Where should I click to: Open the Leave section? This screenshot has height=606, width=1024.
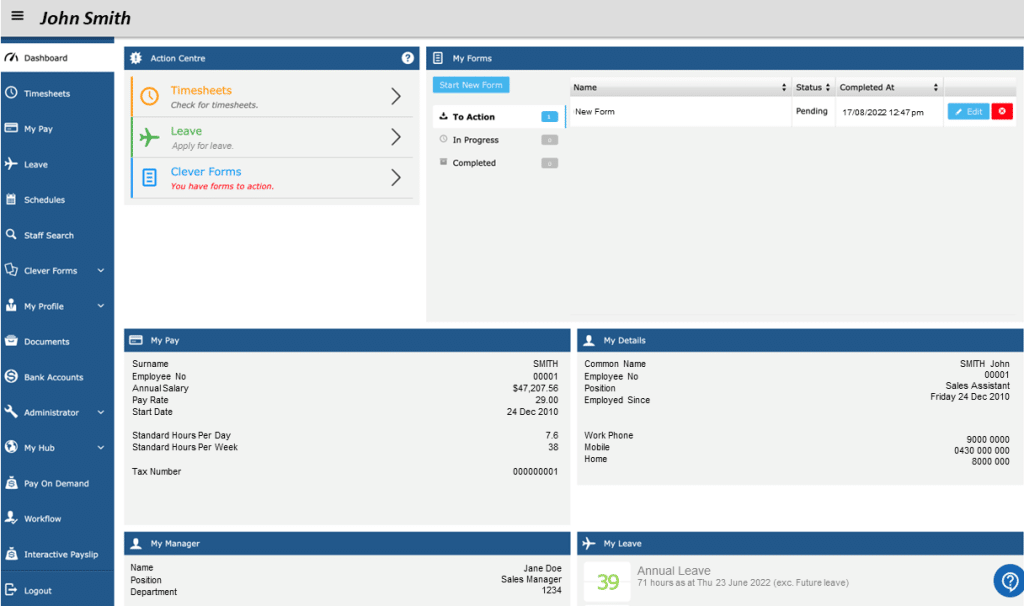coord(38,164)
